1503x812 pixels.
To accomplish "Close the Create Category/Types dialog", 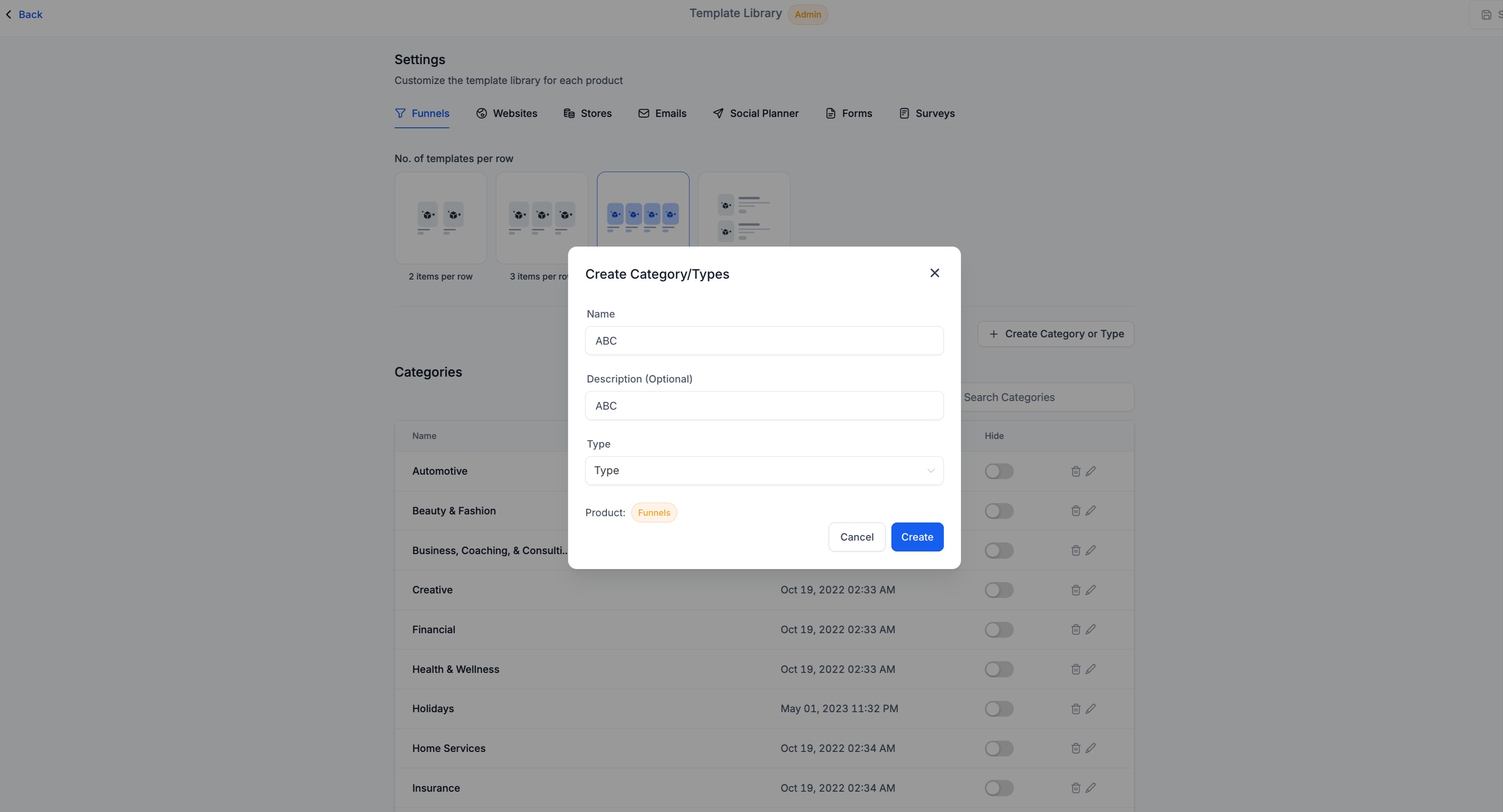I will pos(934,273).
